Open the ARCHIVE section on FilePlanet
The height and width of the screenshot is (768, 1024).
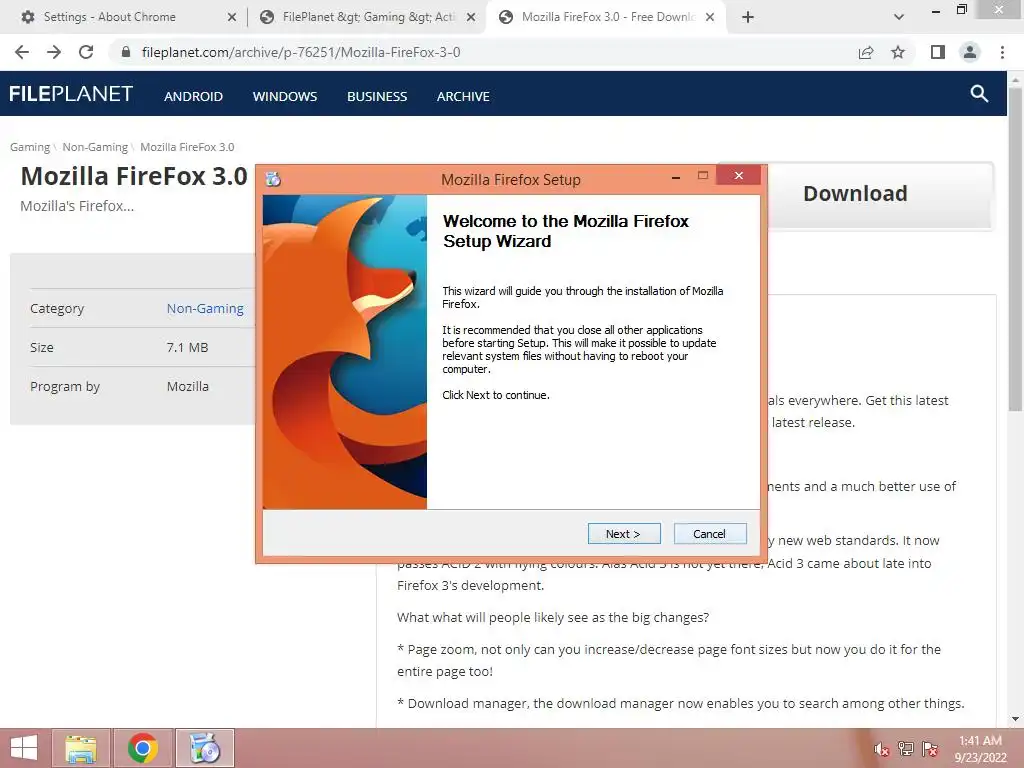click(x=463, y=96)
